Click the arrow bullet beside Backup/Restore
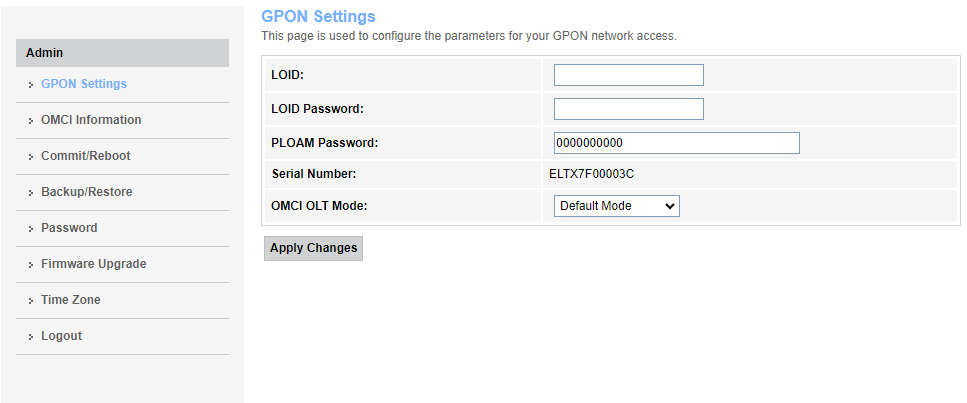Image resolution: width=967 pixels, height=403 pixels. 32,193
